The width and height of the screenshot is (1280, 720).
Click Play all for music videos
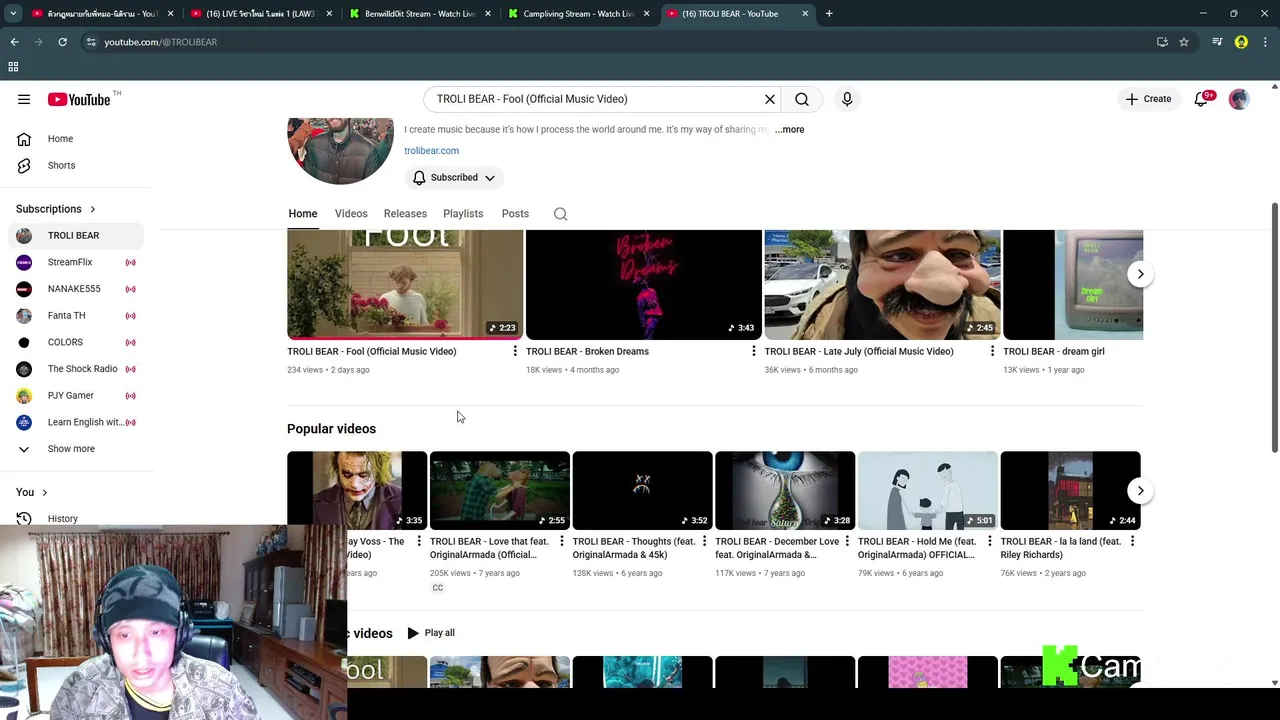pos(430,633)
